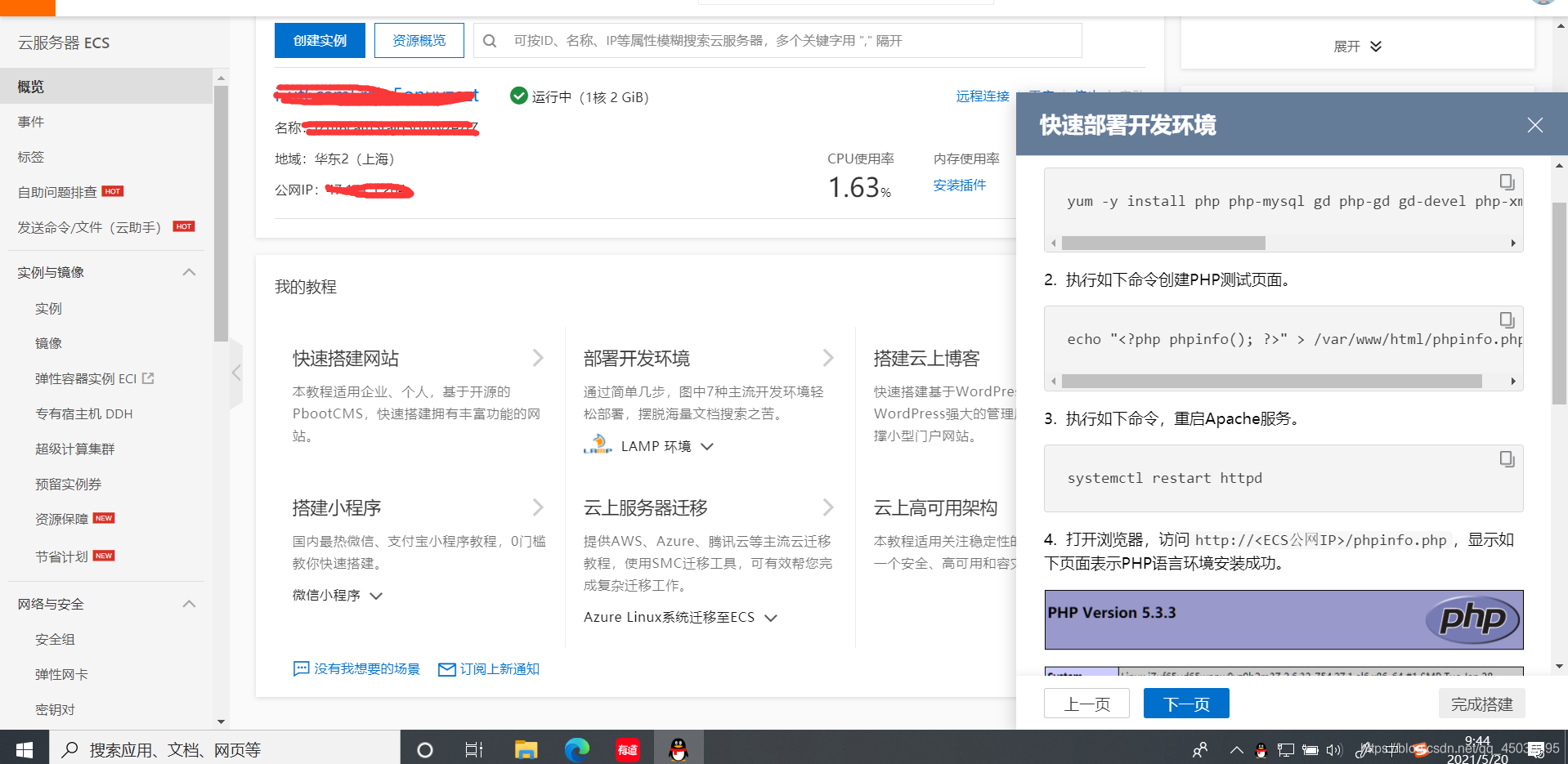Open 云上服务器迁移 tutorial arrow
Screen dimensions: 1568x764
[x=827, y=507]
